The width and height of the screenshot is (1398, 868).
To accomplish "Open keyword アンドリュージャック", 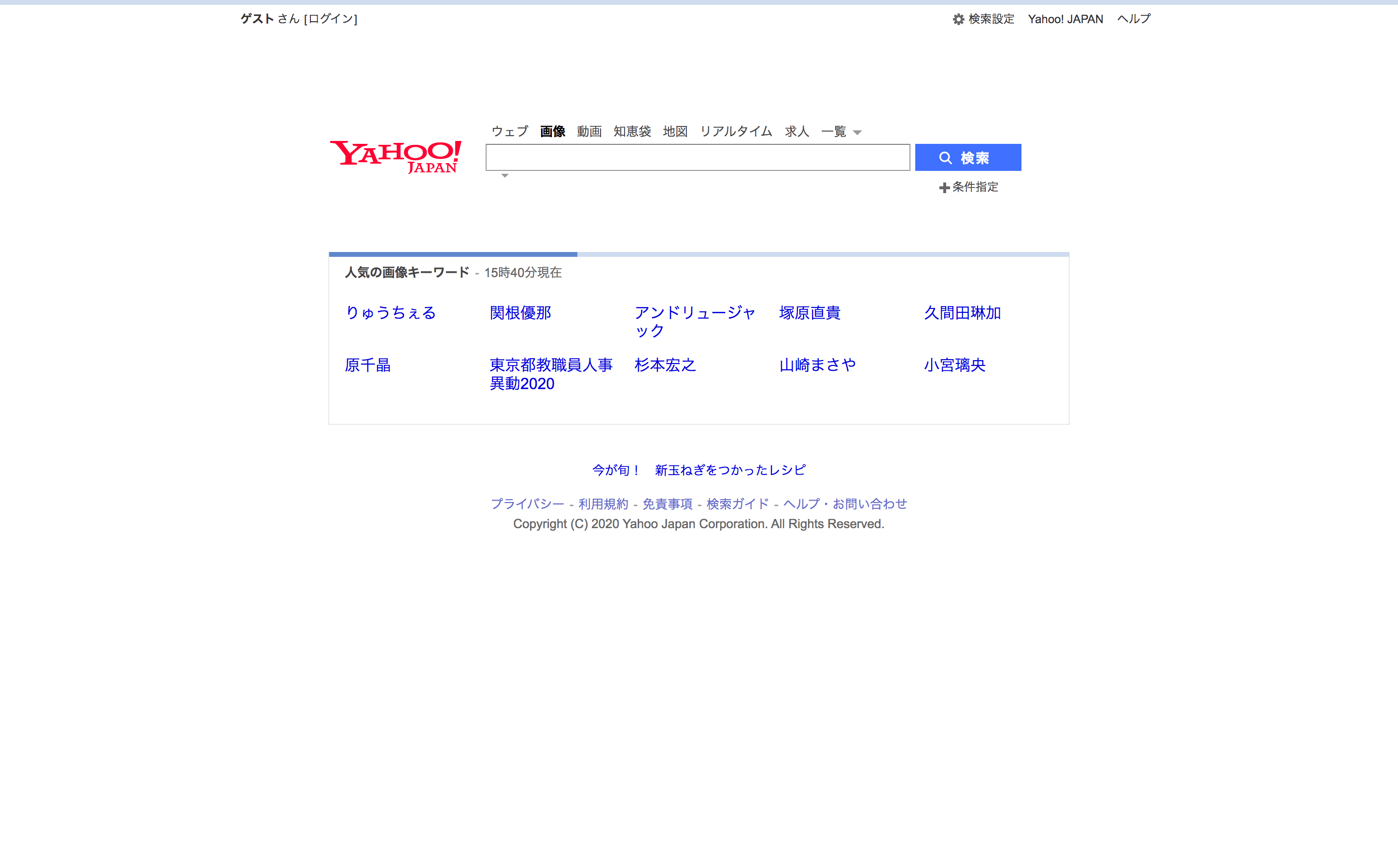I will [695, 322].
